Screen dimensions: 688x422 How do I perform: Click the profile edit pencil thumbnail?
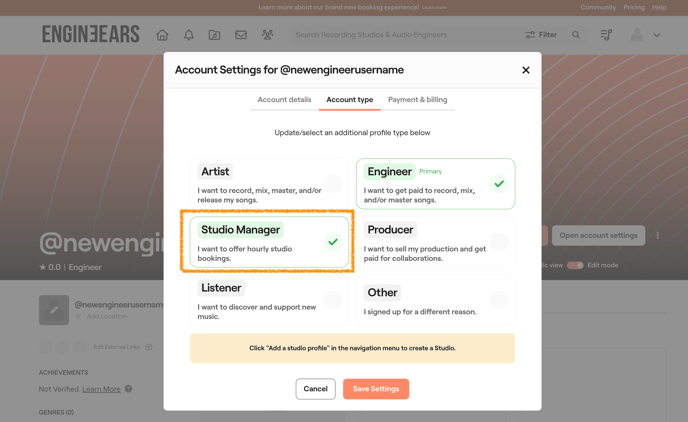tap(54, 310)
